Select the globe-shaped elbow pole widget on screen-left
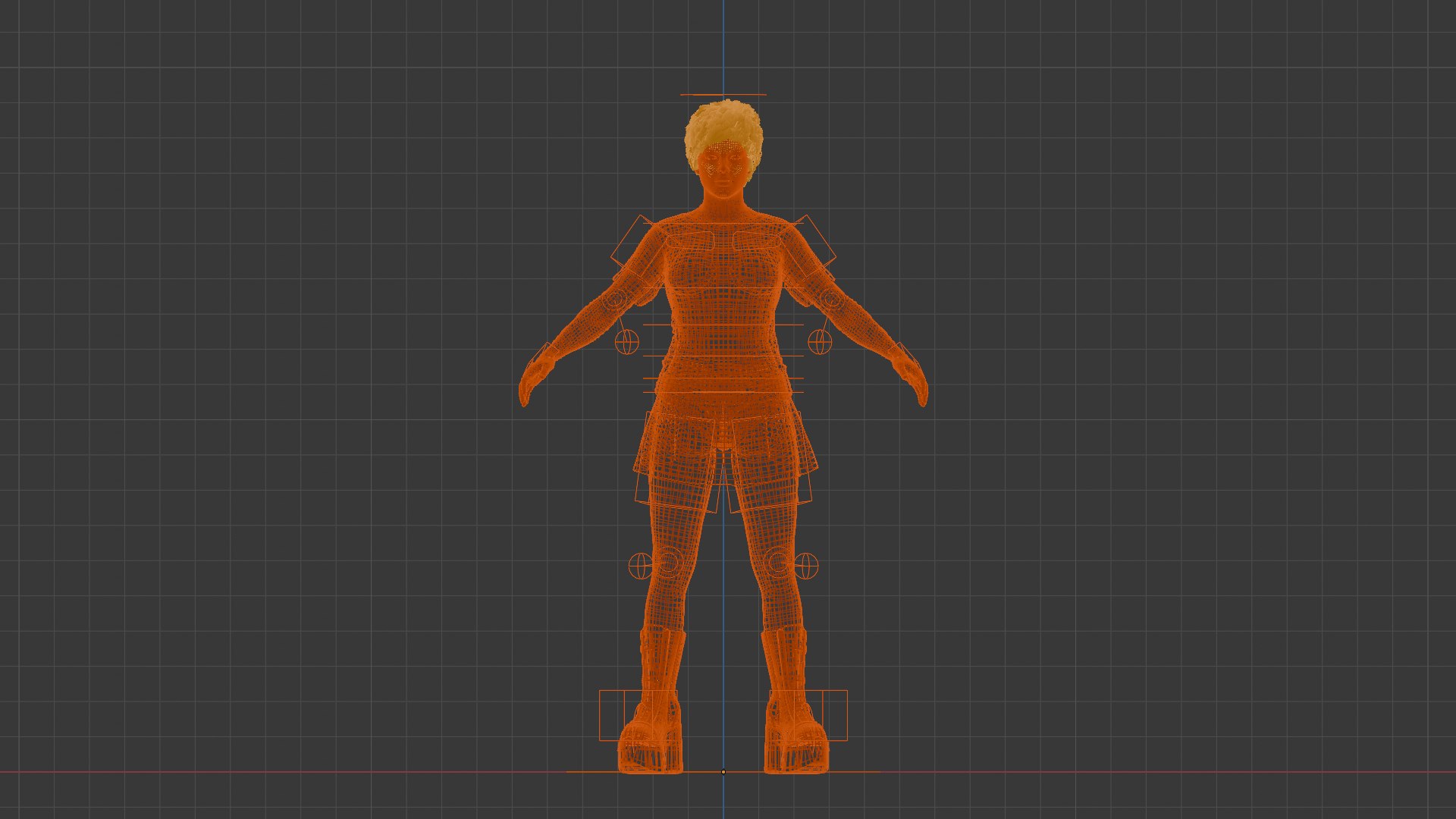The height and width of the screenshot is (819, 1456). (626, 341)
